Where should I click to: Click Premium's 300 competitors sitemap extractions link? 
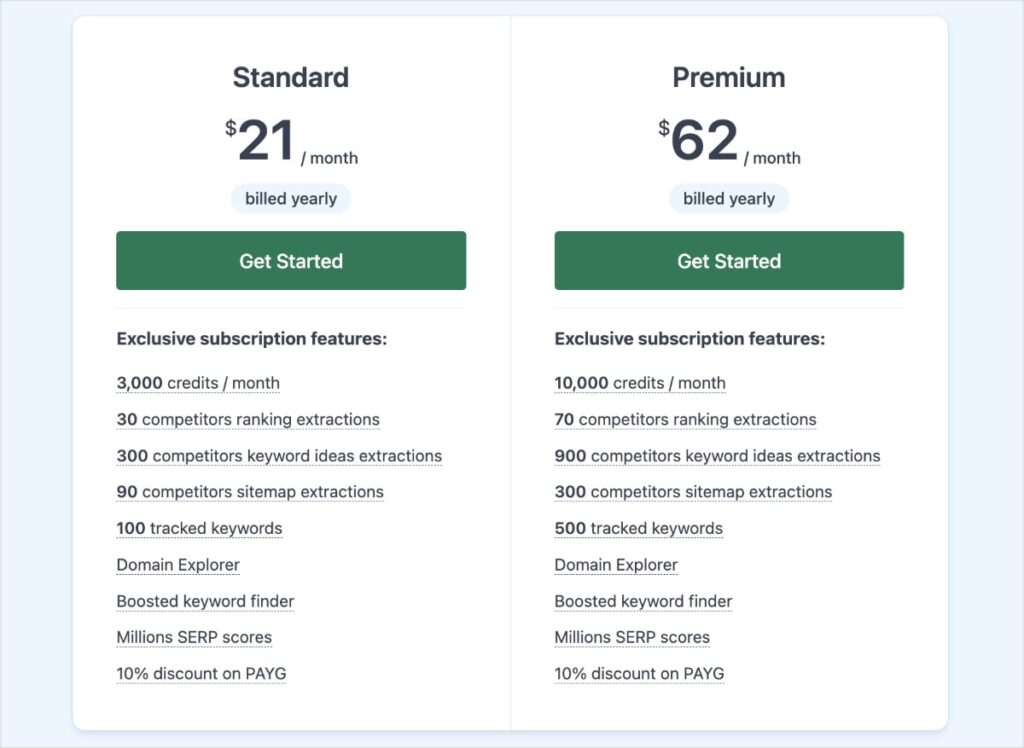click(692, 492)
